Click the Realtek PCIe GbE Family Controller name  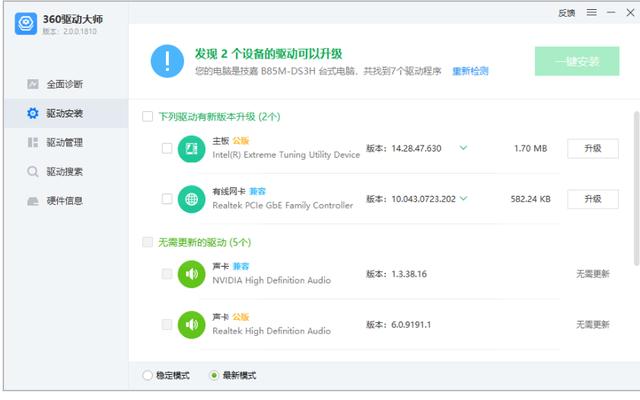coord(282,205)
